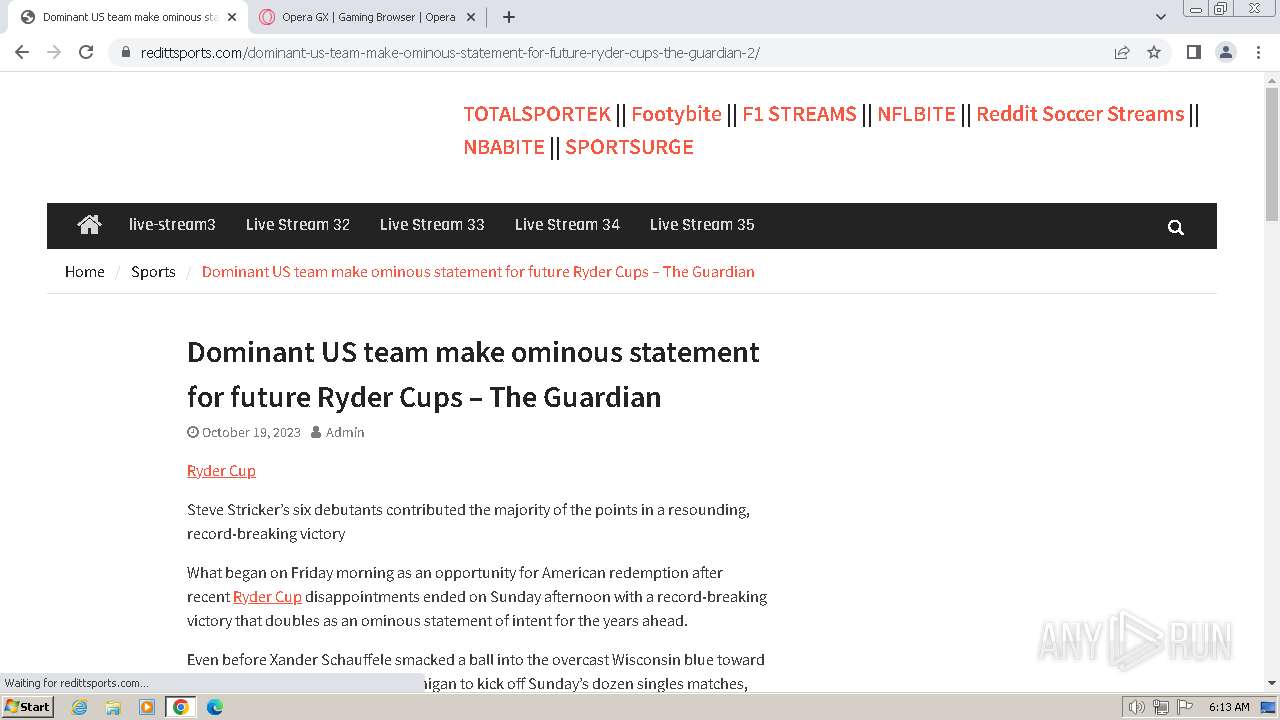This screenshot has height=720, width=1280.
Task: Open the Windows Start button
Action: (x=27, y=707)
